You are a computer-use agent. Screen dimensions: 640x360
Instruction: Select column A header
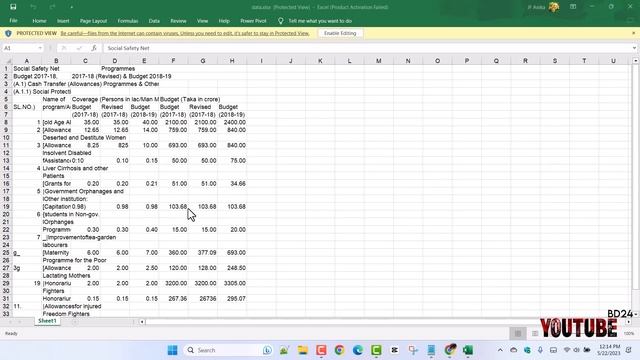(x=27, y=61)
